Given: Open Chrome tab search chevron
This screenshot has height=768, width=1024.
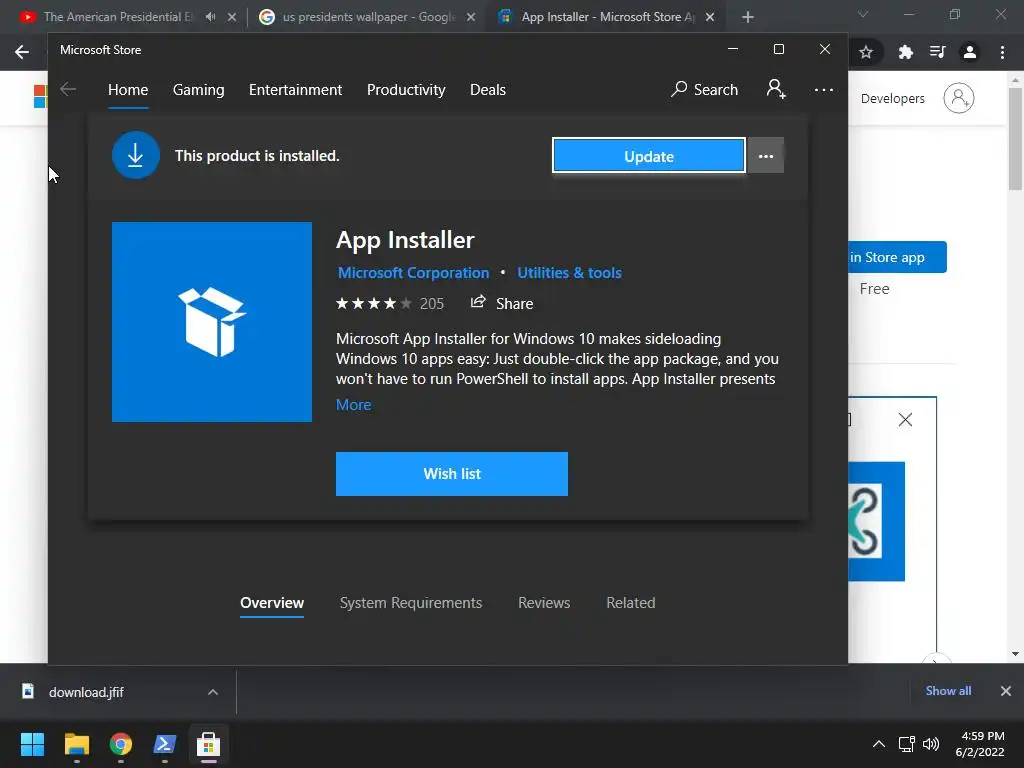Looking at the screenshot, I should (x=863, y=14).
